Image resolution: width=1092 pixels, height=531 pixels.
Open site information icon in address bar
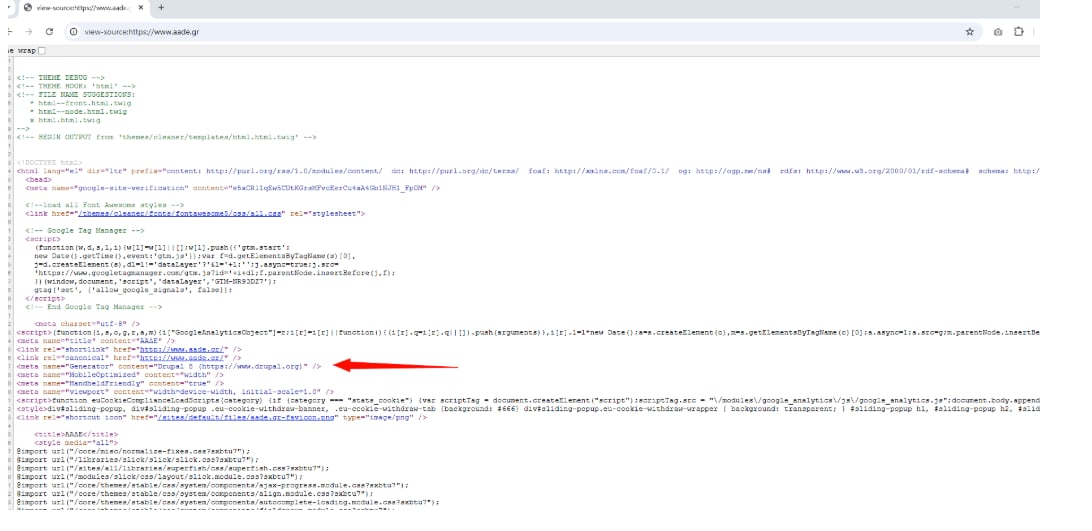pos(75,31)
